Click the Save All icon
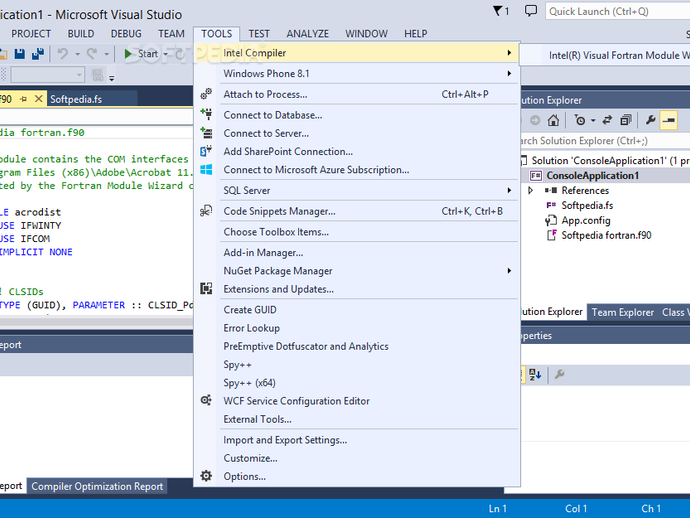This screenshot has height=518, width=690. (x=38, y=54)
